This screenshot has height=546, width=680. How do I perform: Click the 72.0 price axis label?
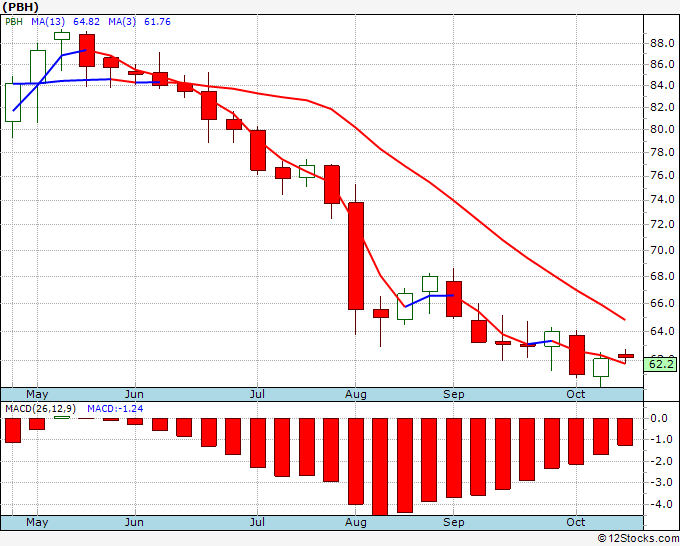662,224
